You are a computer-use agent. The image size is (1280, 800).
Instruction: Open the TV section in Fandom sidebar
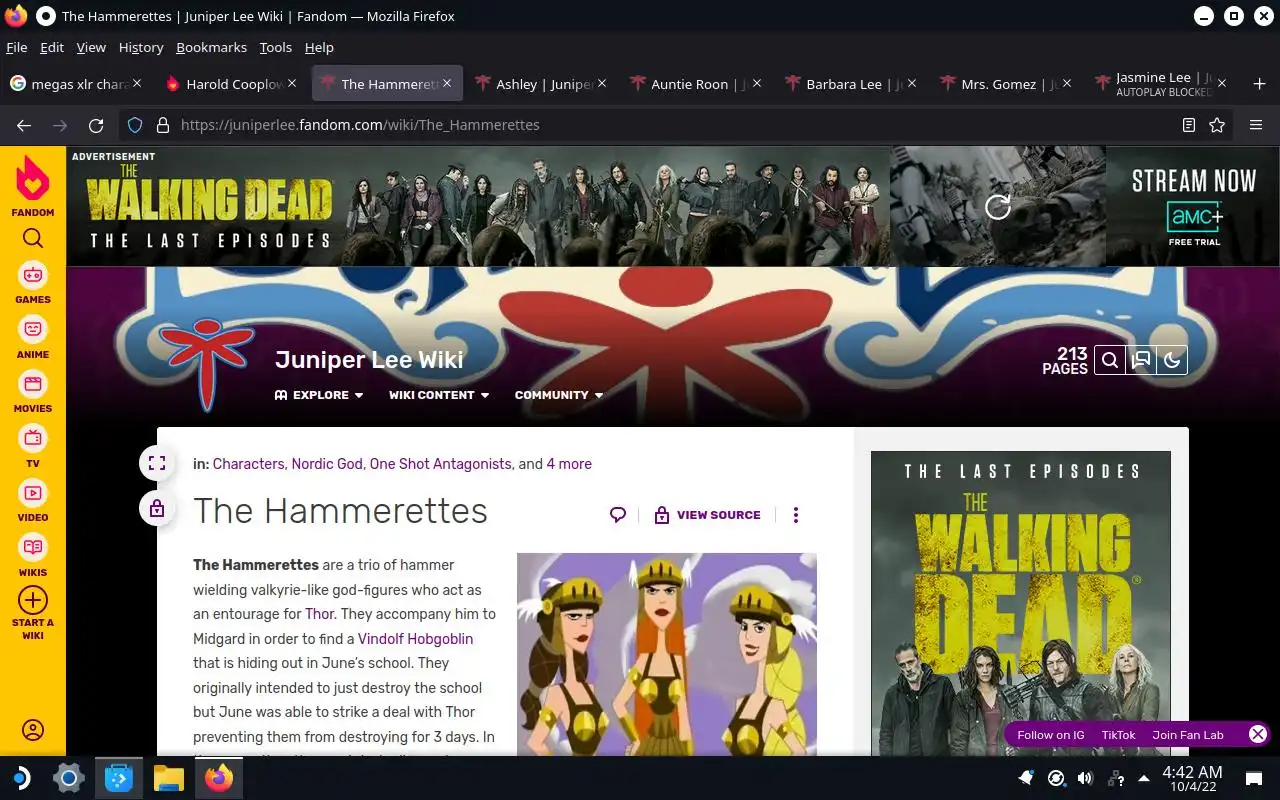point(33,447)
